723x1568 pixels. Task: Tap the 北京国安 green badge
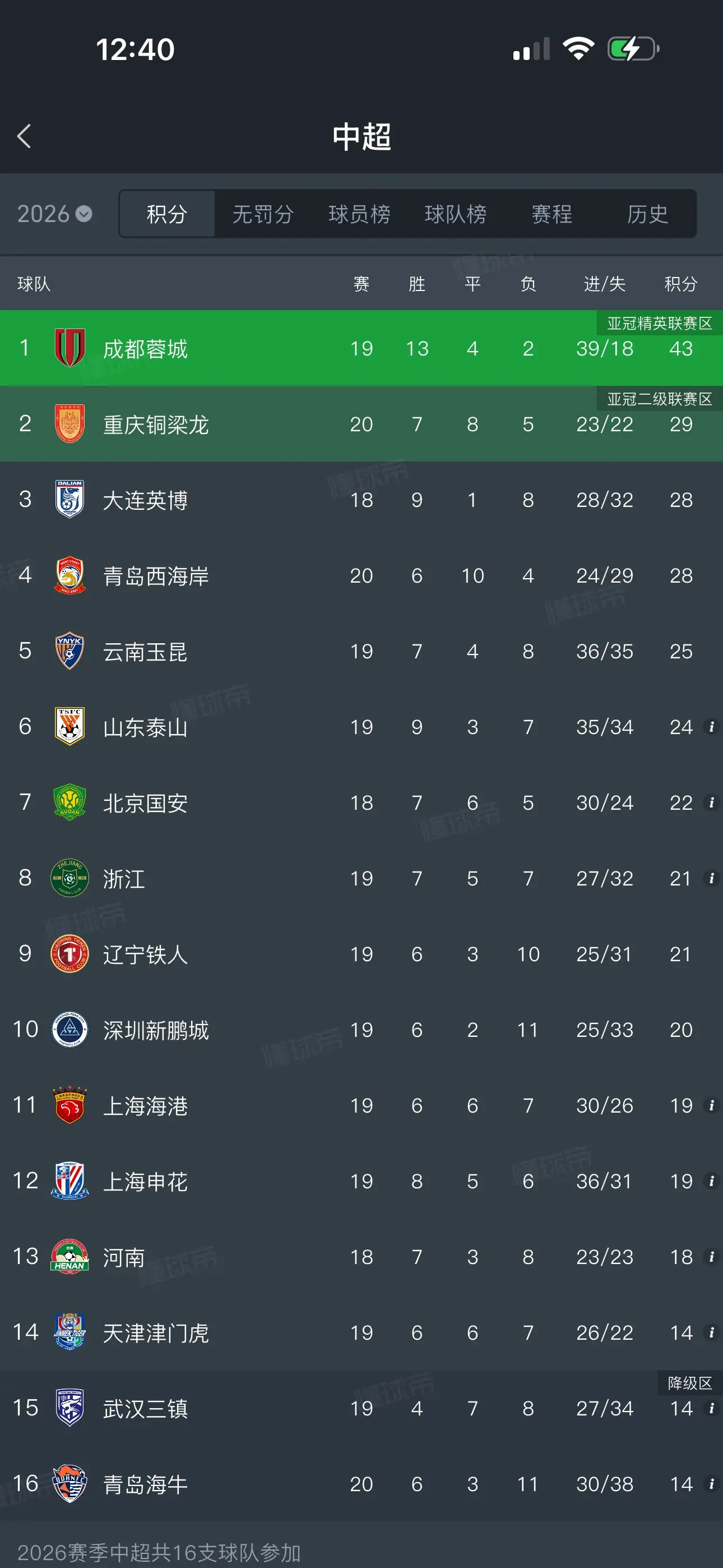[69, 803]
